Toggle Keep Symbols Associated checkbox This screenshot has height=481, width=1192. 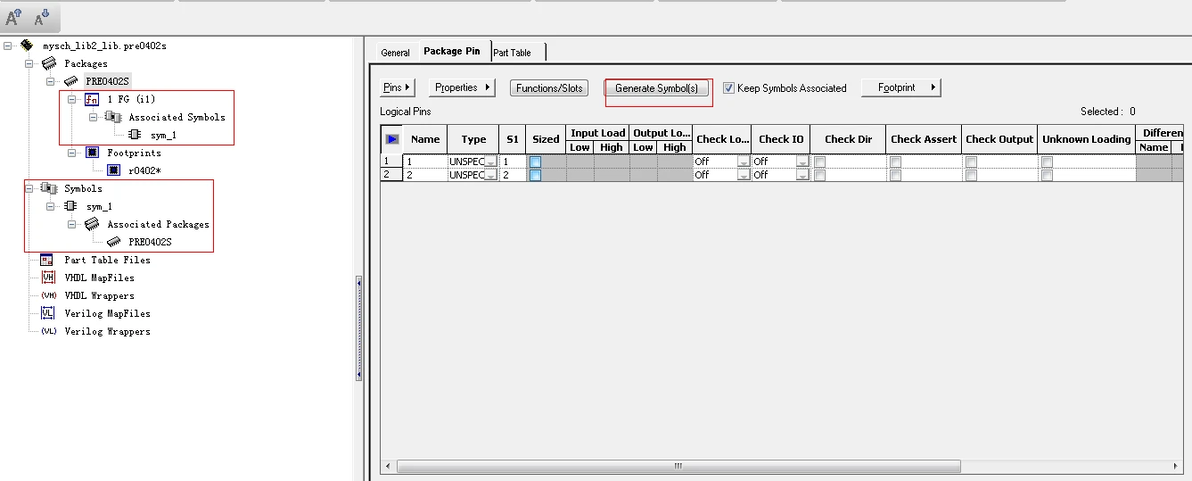click(x=728, y=88)
